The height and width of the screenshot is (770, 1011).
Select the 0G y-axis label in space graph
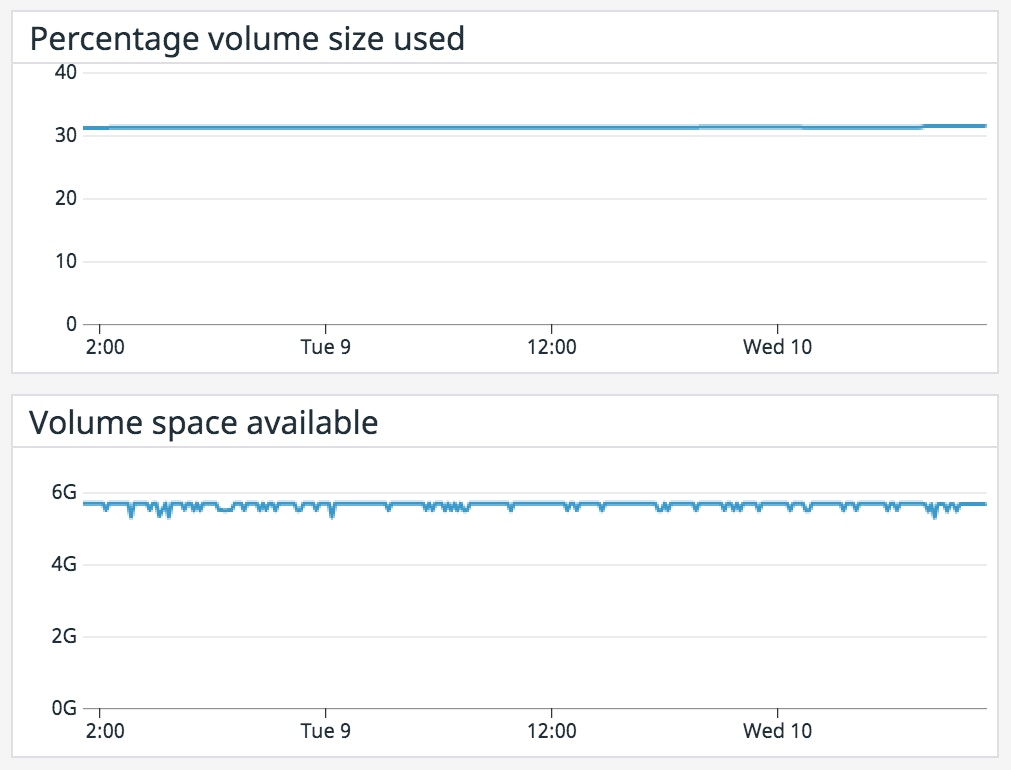(x=65, y=708)
